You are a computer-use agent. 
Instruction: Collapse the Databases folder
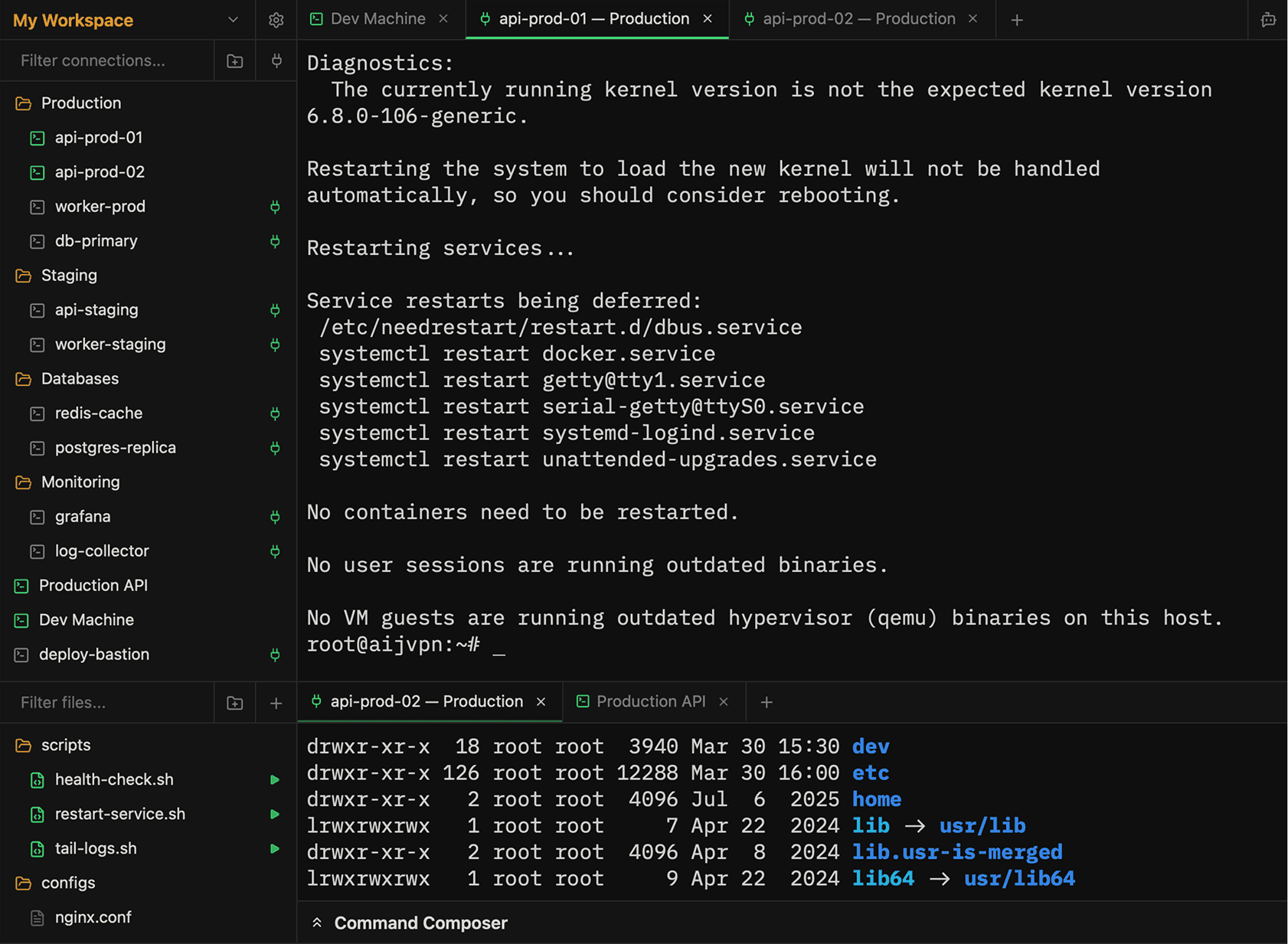coord(149,378)
